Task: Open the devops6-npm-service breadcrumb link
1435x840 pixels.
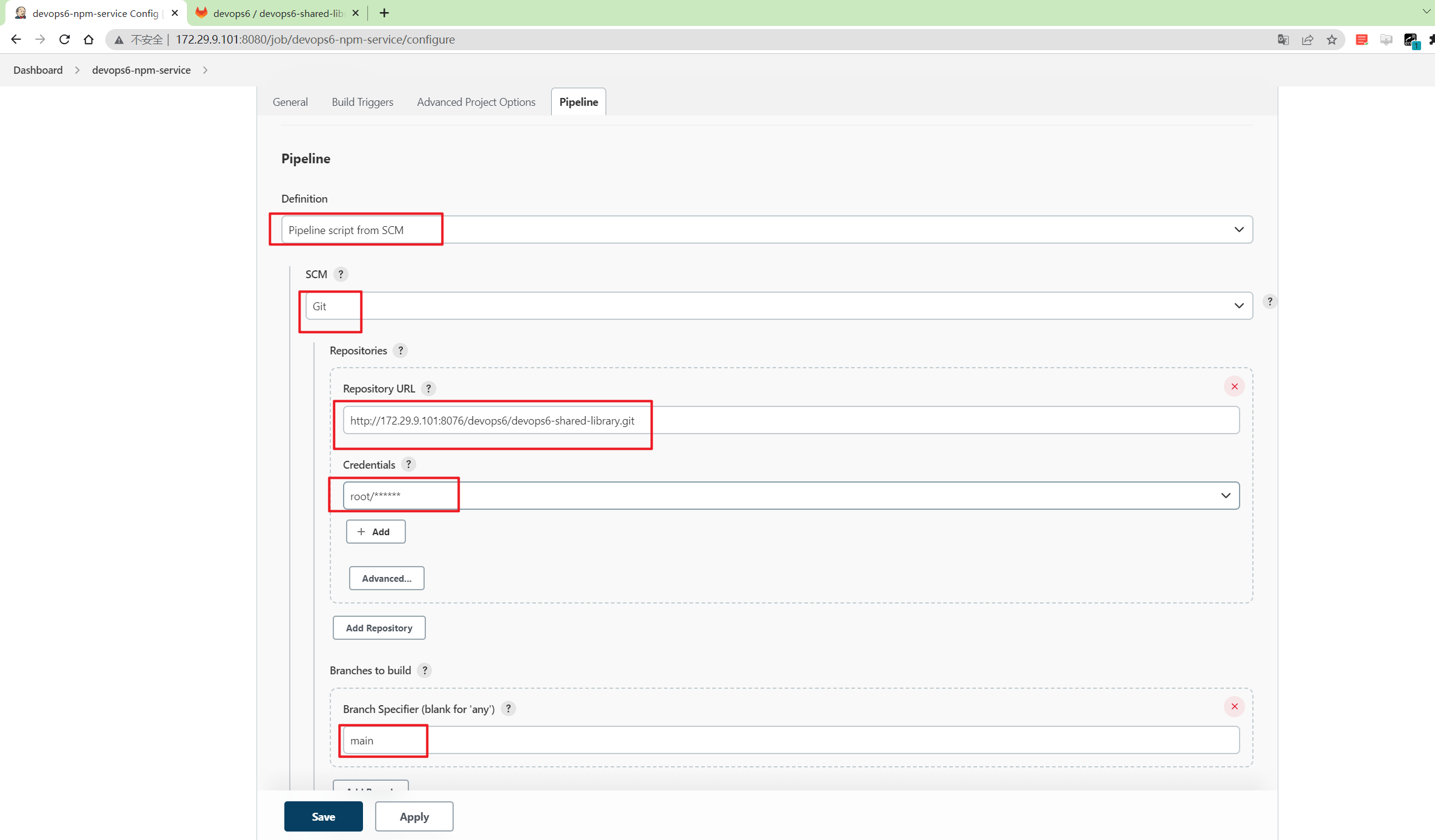Action: point(141,70)
